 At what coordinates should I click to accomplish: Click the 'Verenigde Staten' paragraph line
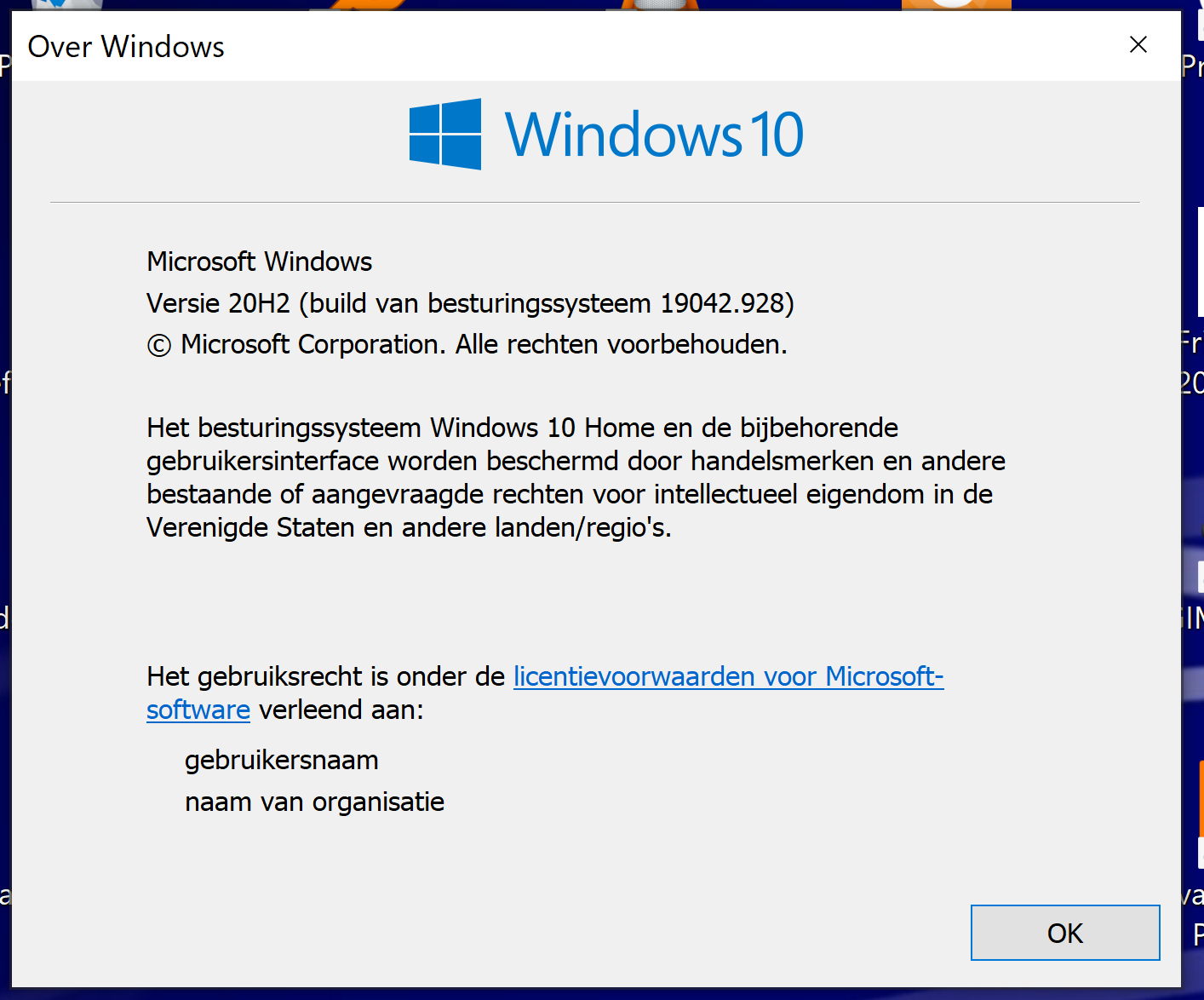pyautogui.click(x=409, y=527)
